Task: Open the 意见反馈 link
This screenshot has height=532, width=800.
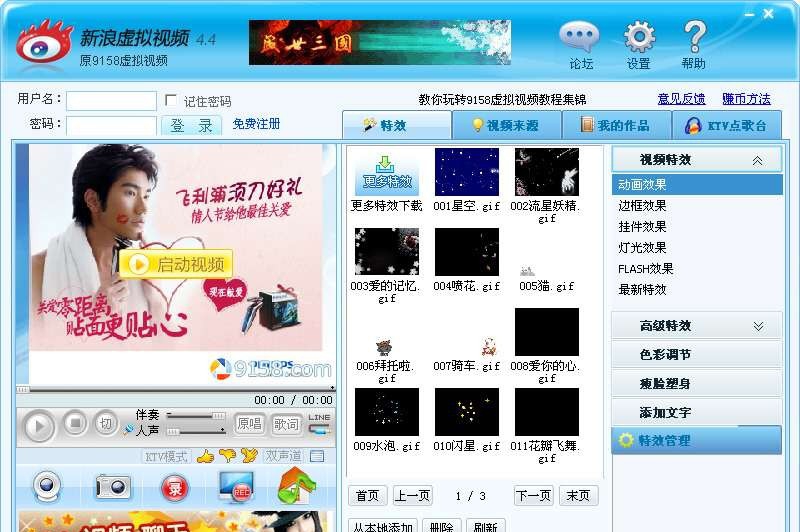Action: pos(681,99)
